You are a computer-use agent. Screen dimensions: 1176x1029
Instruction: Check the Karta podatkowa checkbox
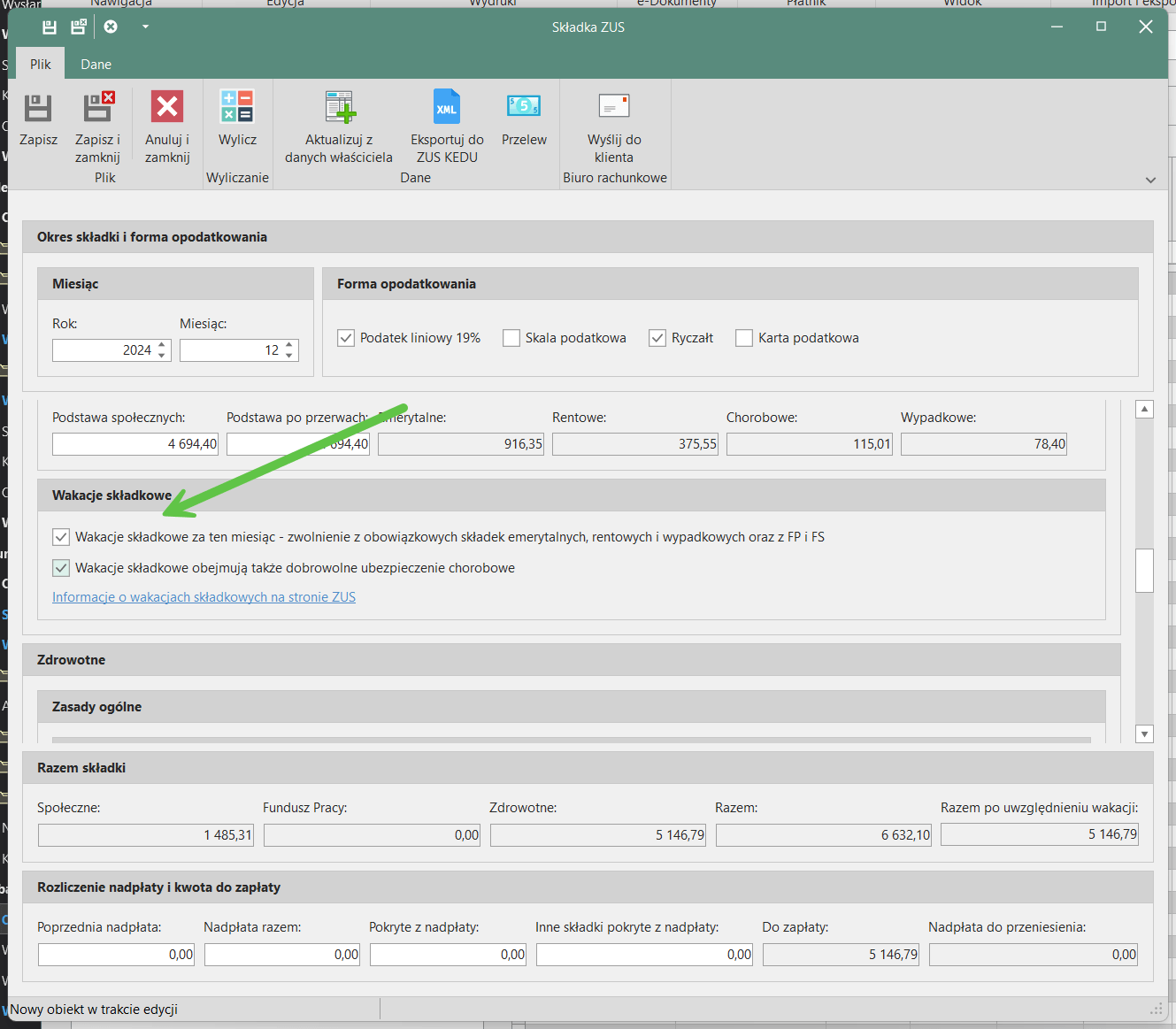point(744,338)
